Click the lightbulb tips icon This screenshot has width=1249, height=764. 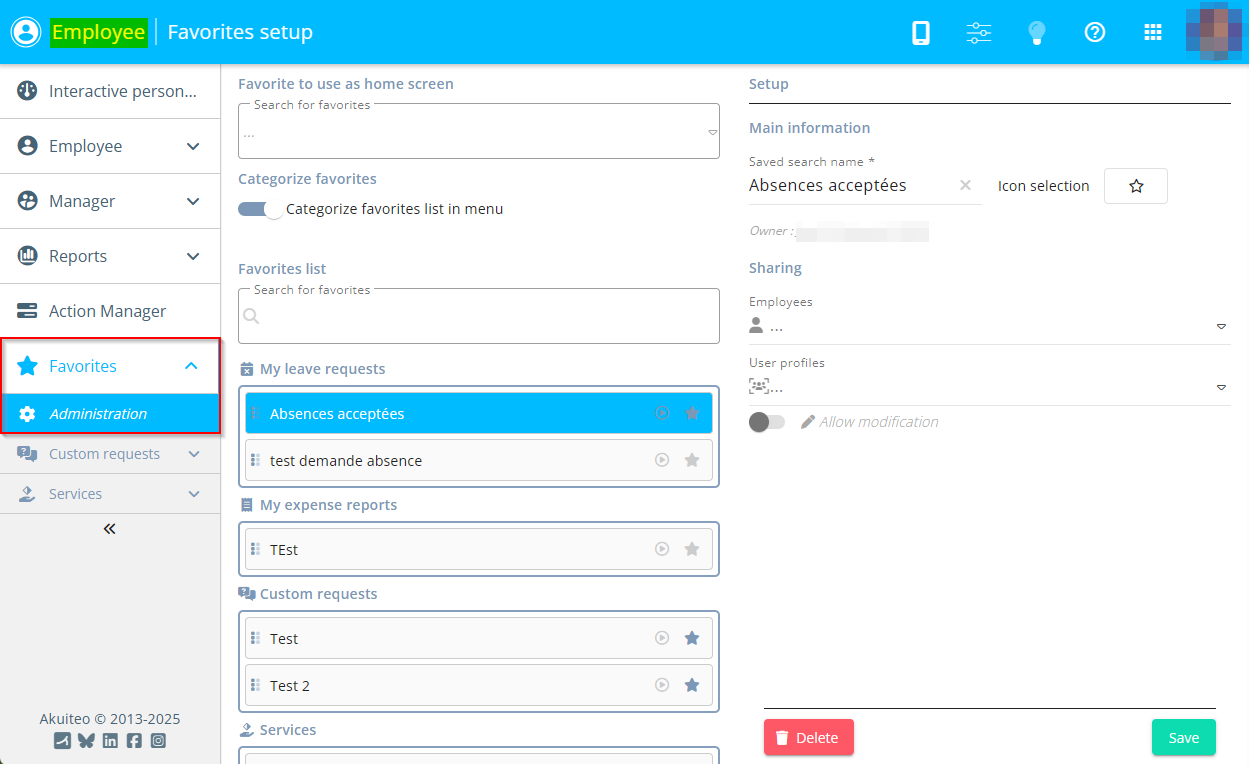(1037, 33)
